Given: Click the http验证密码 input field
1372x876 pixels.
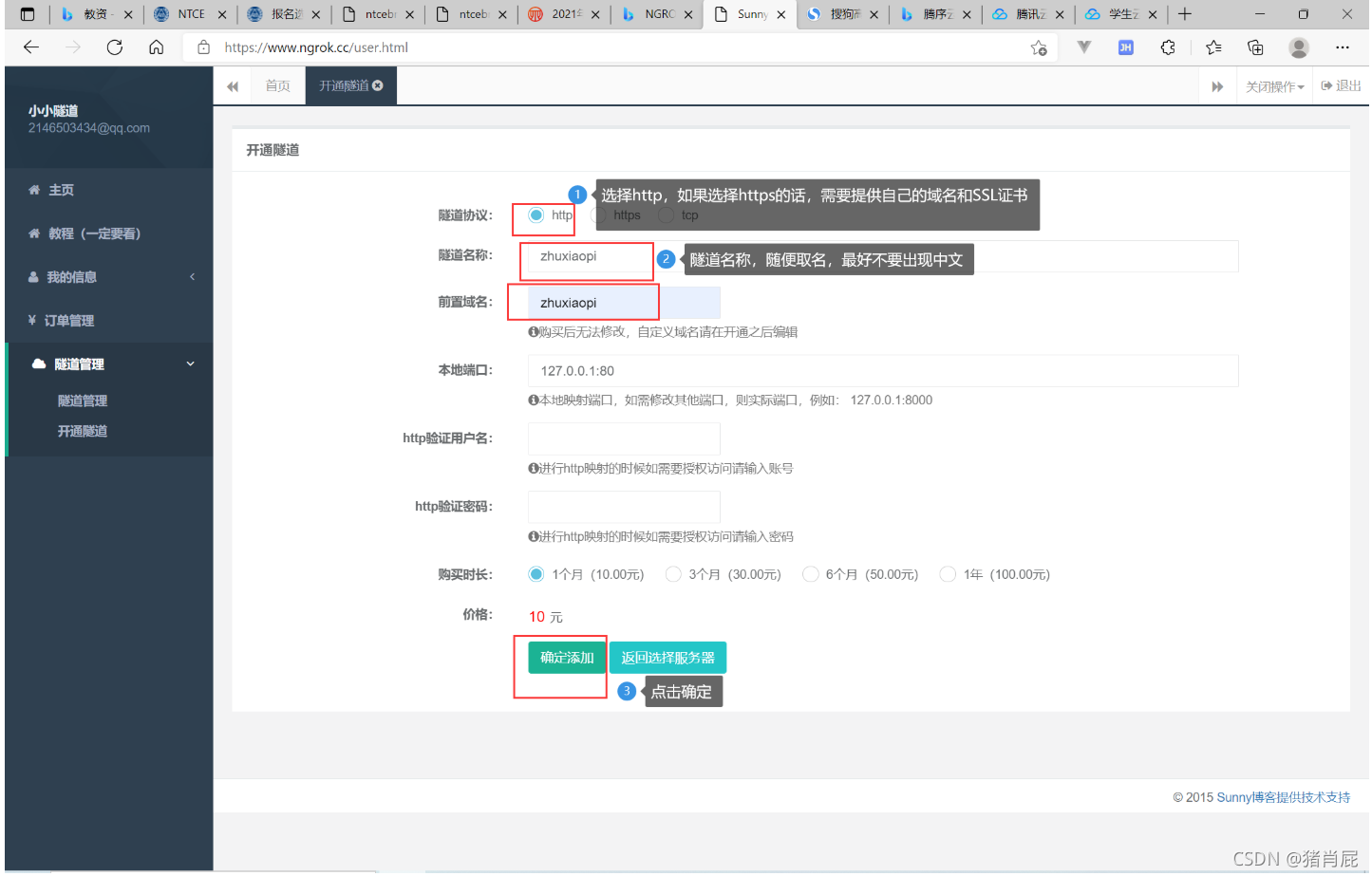Looking at the screenshot, I should 624,508.
